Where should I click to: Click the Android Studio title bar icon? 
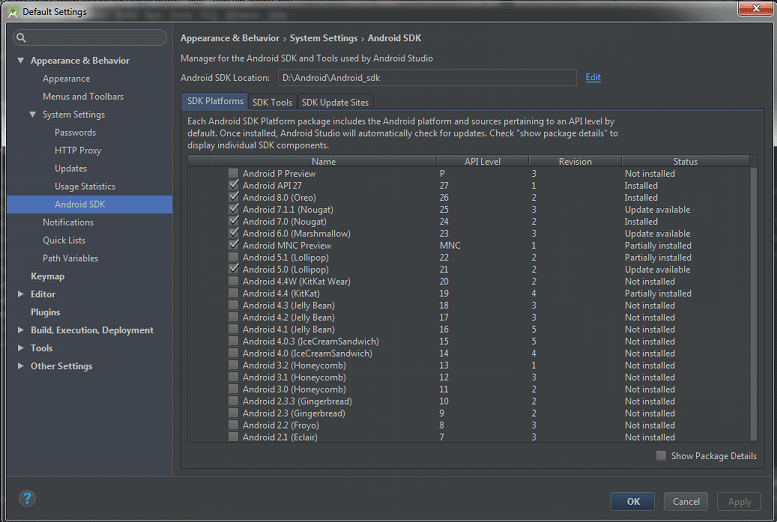12,11
